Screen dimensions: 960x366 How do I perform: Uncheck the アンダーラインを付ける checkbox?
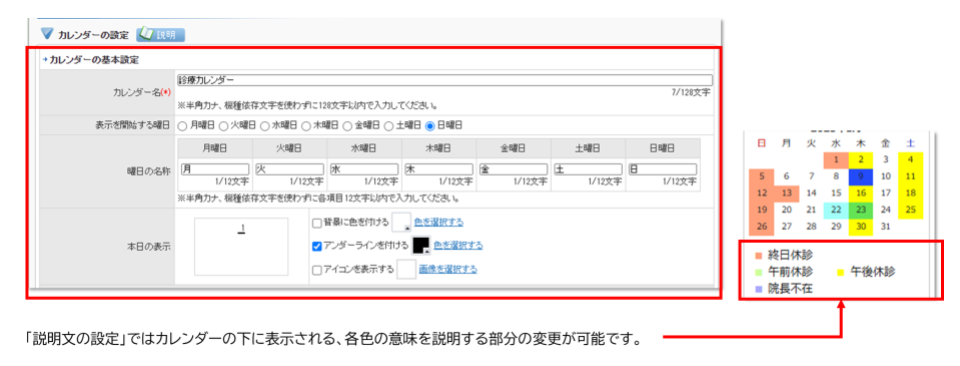pos(317,246)
